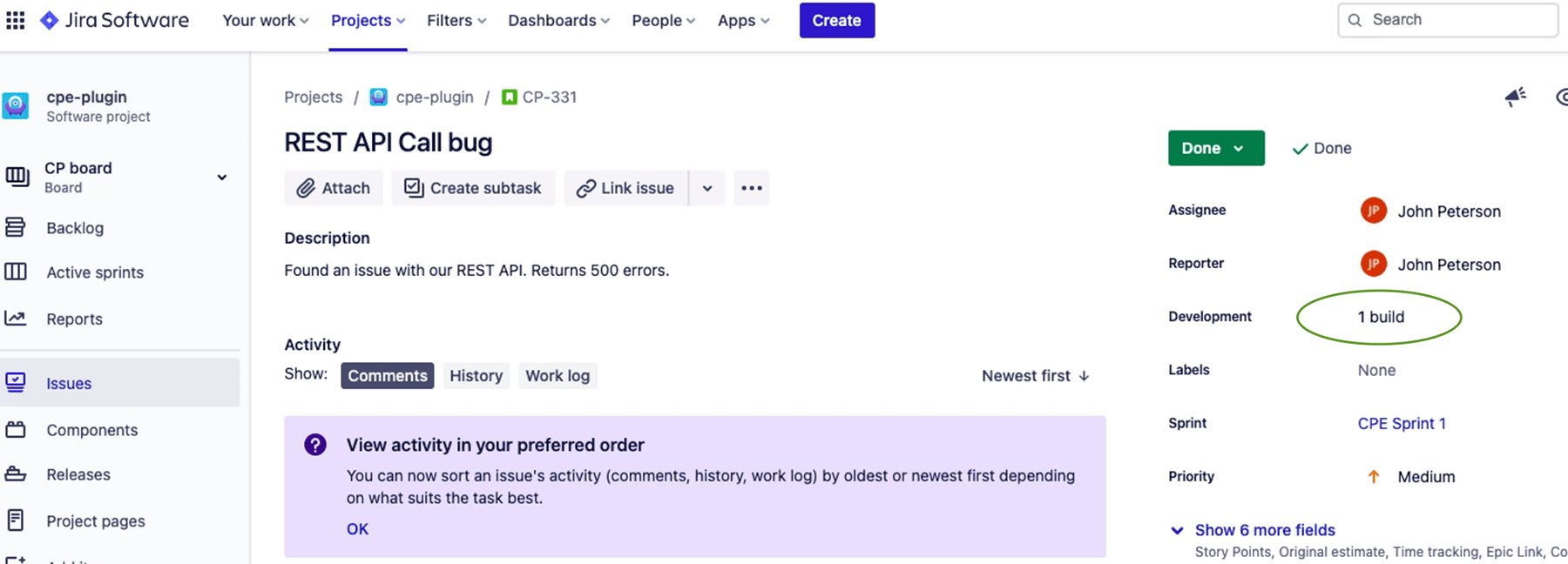Expand the Link issue dropdown arrow
The height and width of the screenshot is (564, 1568).
[x=707, y=188]
